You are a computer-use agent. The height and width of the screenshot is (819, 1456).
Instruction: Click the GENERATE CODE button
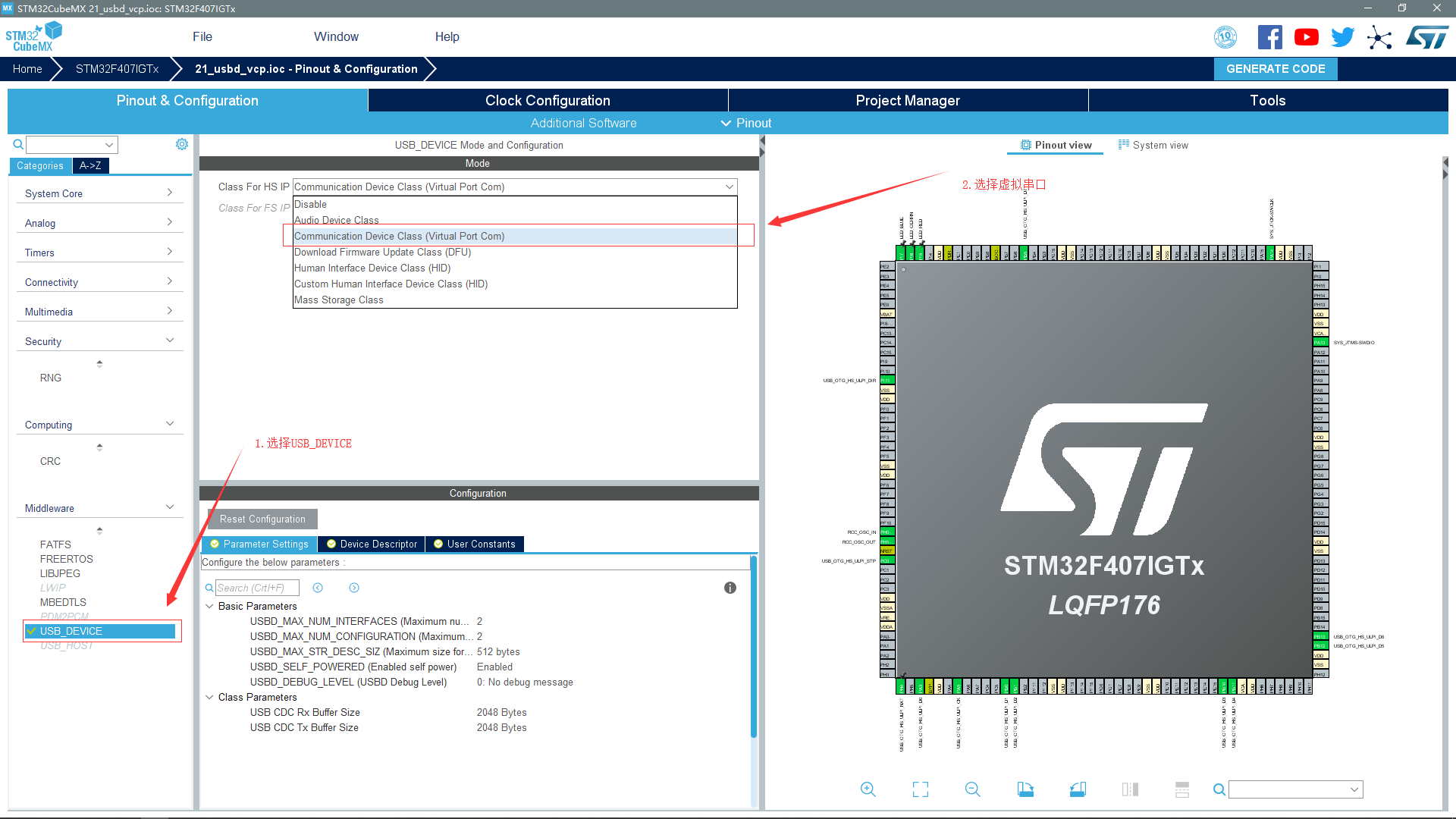pos(1276,68)
